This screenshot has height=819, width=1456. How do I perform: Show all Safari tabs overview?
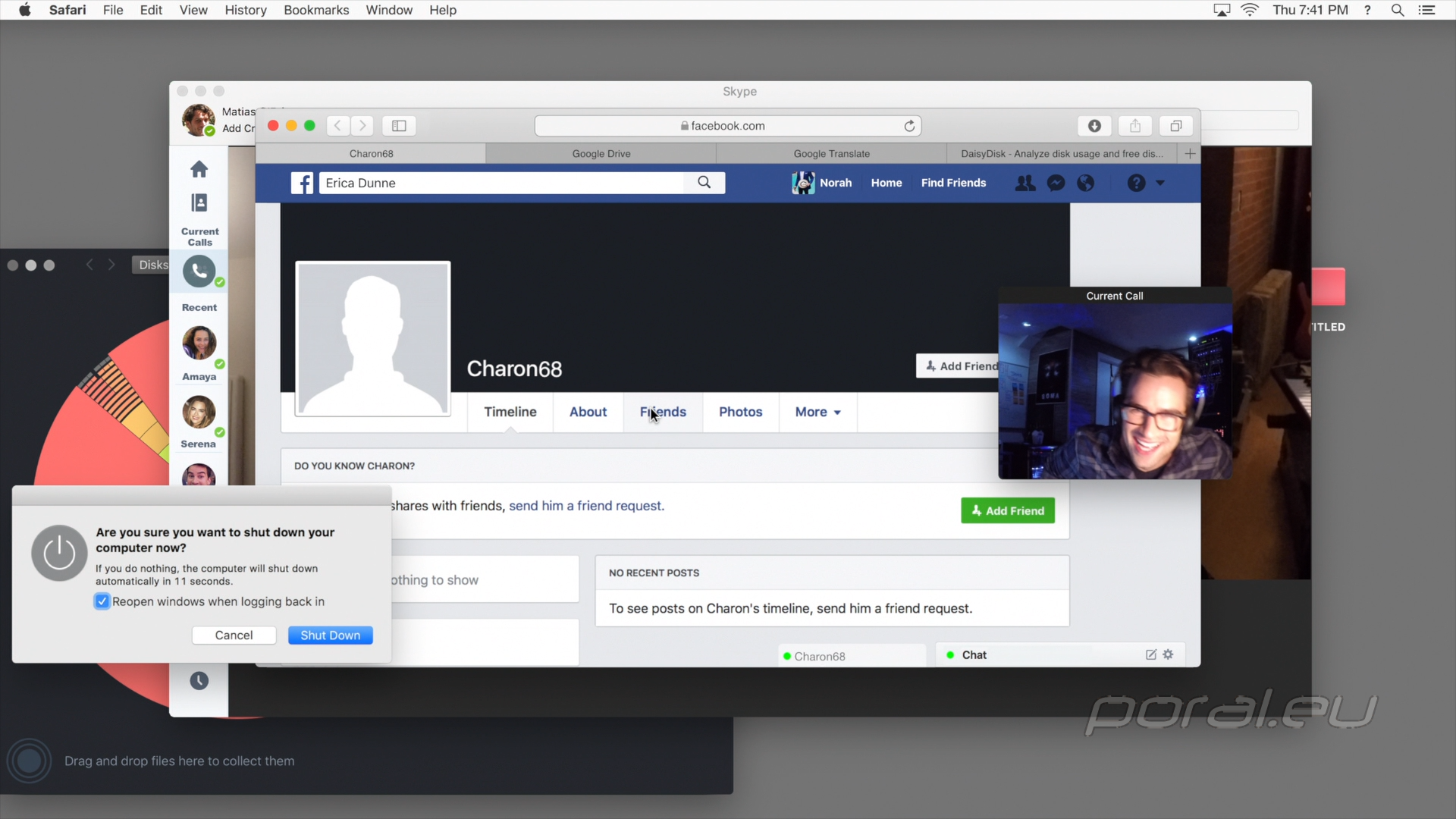(x=1176, y=126)
